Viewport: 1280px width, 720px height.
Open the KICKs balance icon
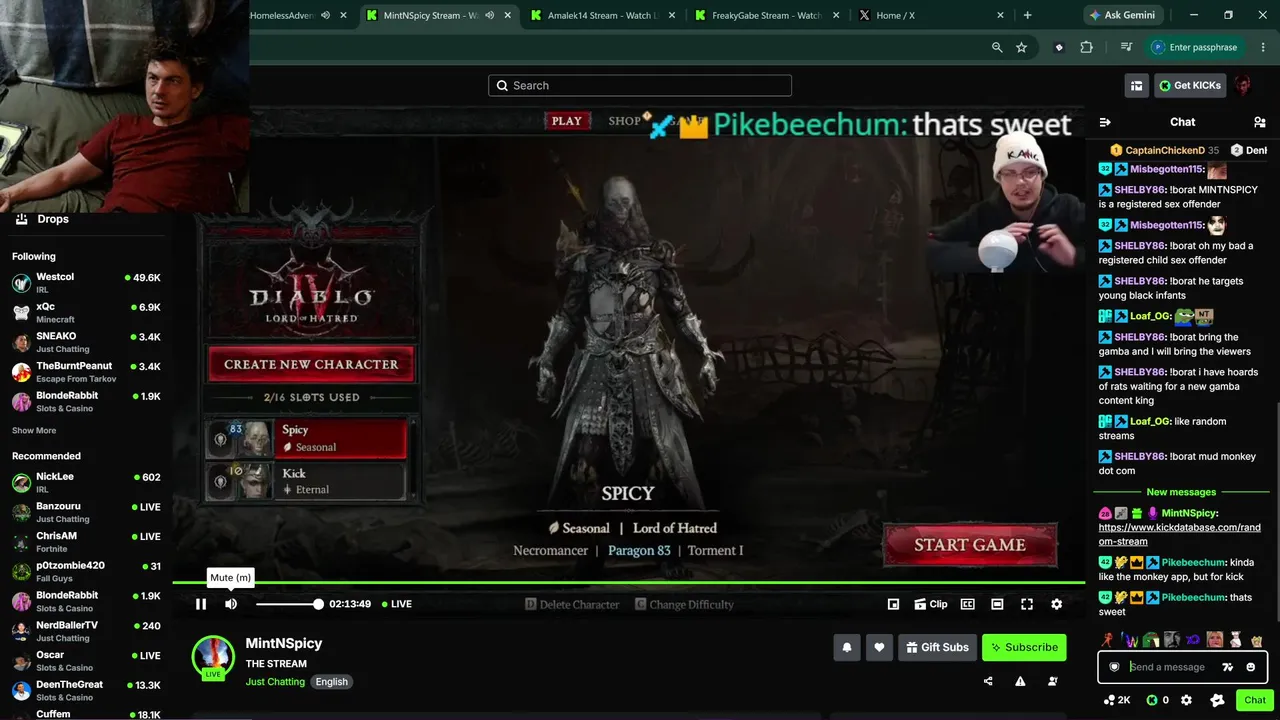(1157, 700)
